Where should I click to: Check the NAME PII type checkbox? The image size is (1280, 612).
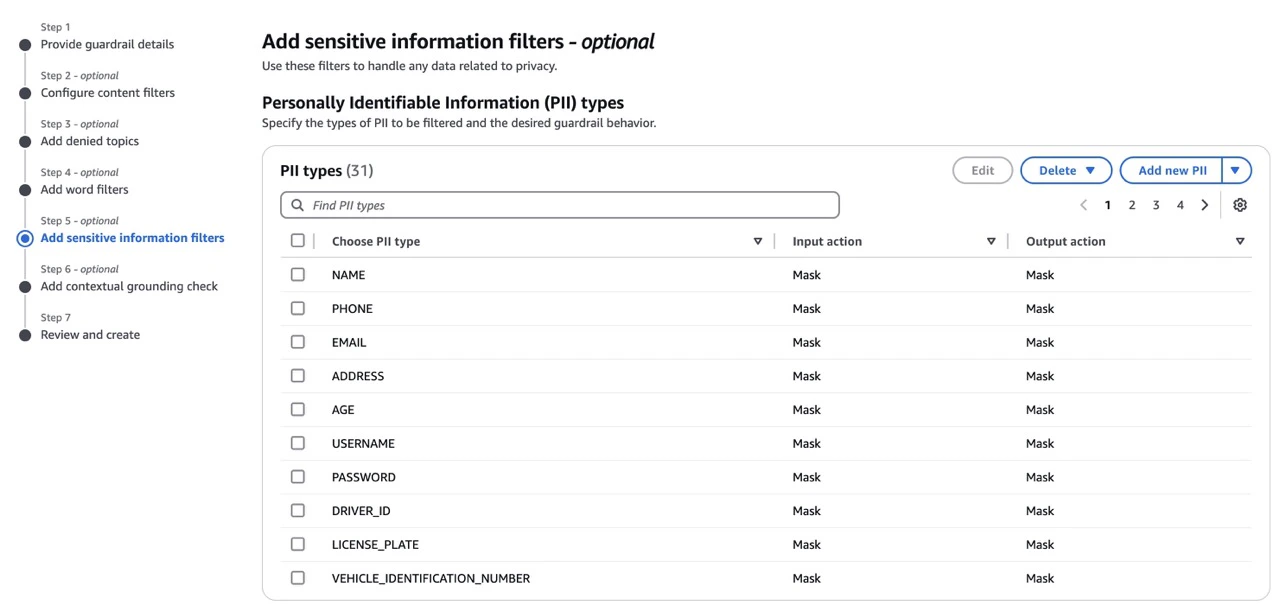[x=297, y=273]
